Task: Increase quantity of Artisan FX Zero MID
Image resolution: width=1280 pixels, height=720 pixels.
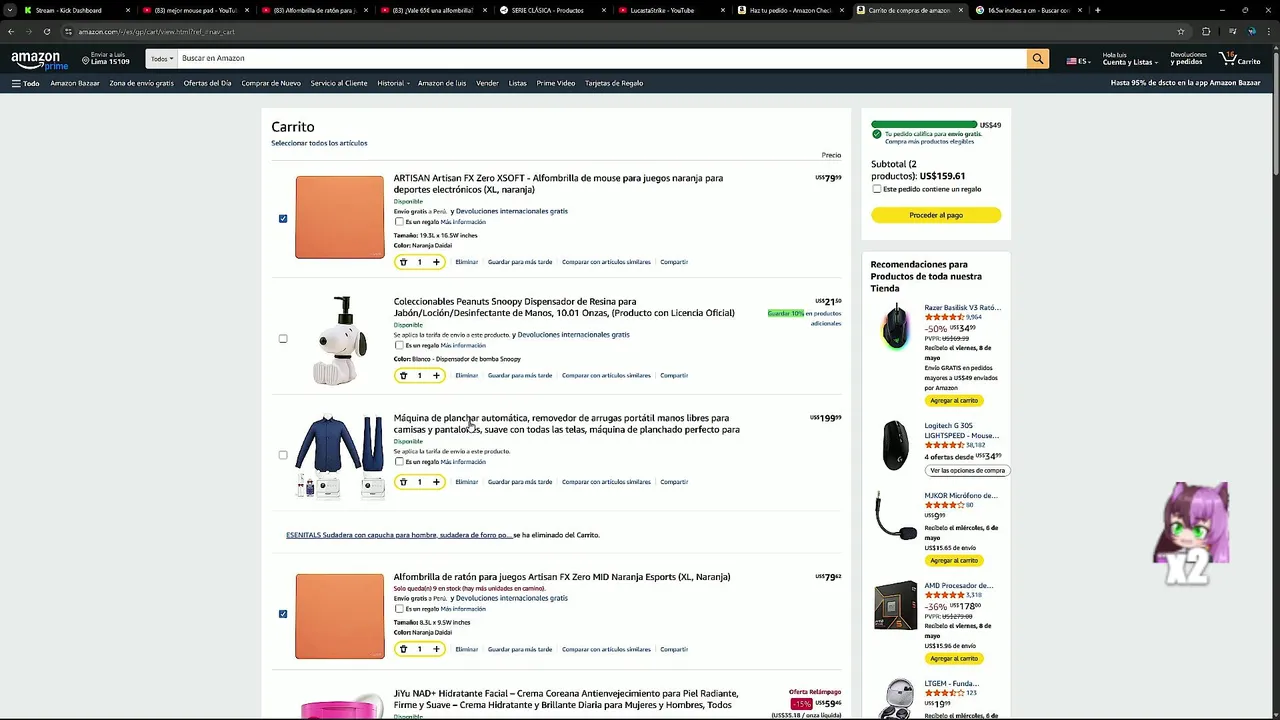Action: click(x=436, y=649)
